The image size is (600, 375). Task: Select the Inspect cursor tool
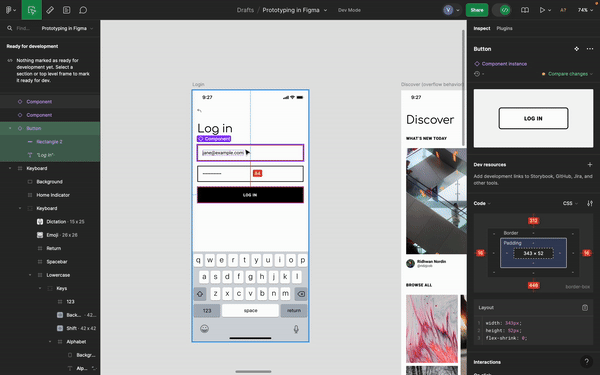point(32,10)
